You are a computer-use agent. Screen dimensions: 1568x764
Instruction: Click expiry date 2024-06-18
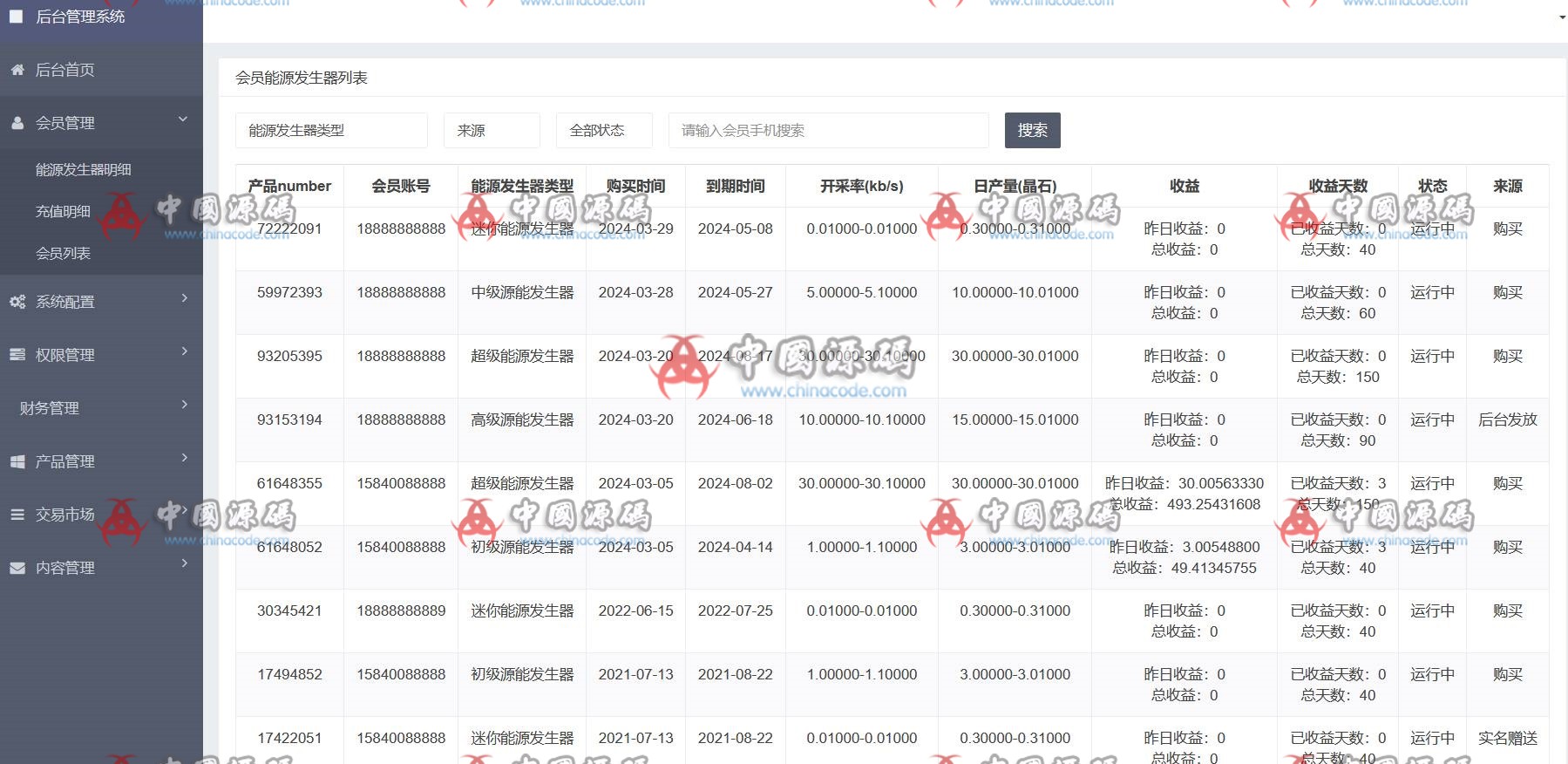pos(735,420)
